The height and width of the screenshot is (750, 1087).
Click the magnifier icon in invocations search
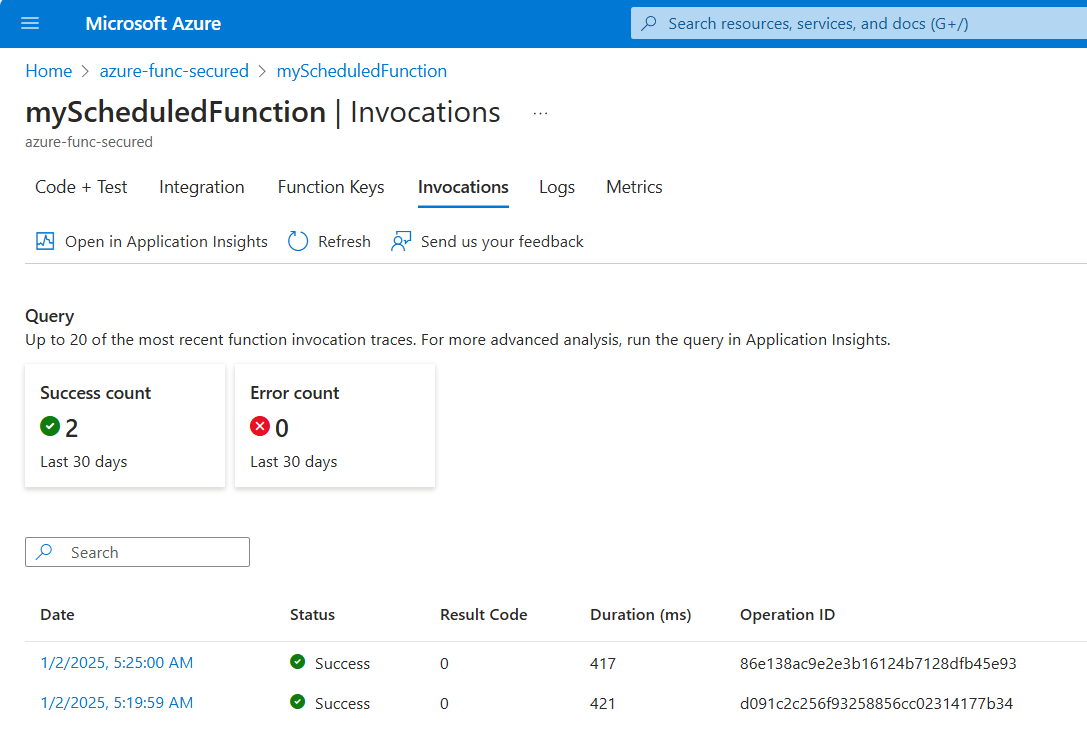[44, 552]
